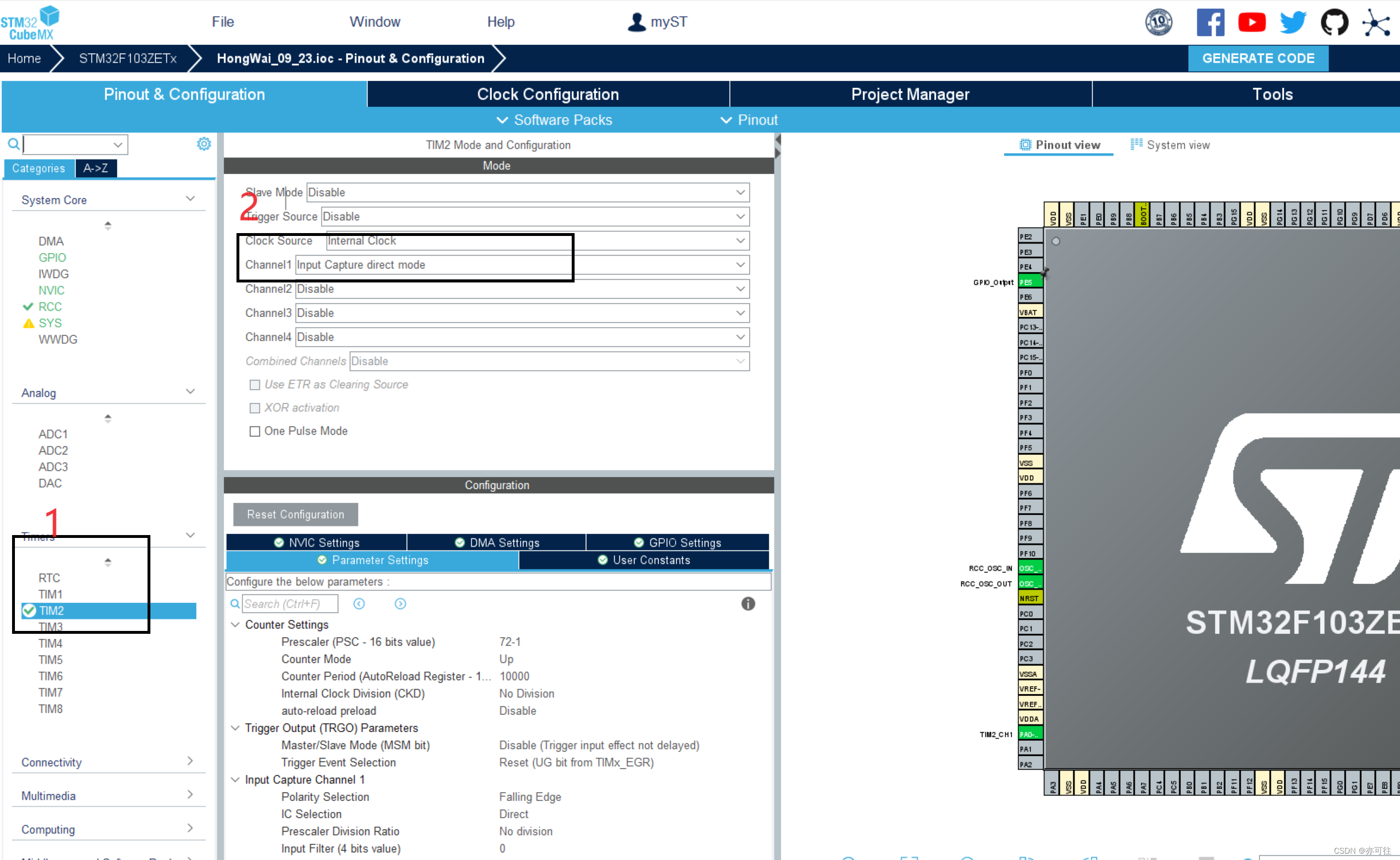Select the OSC_IN pin on chip

[1030, 568]
